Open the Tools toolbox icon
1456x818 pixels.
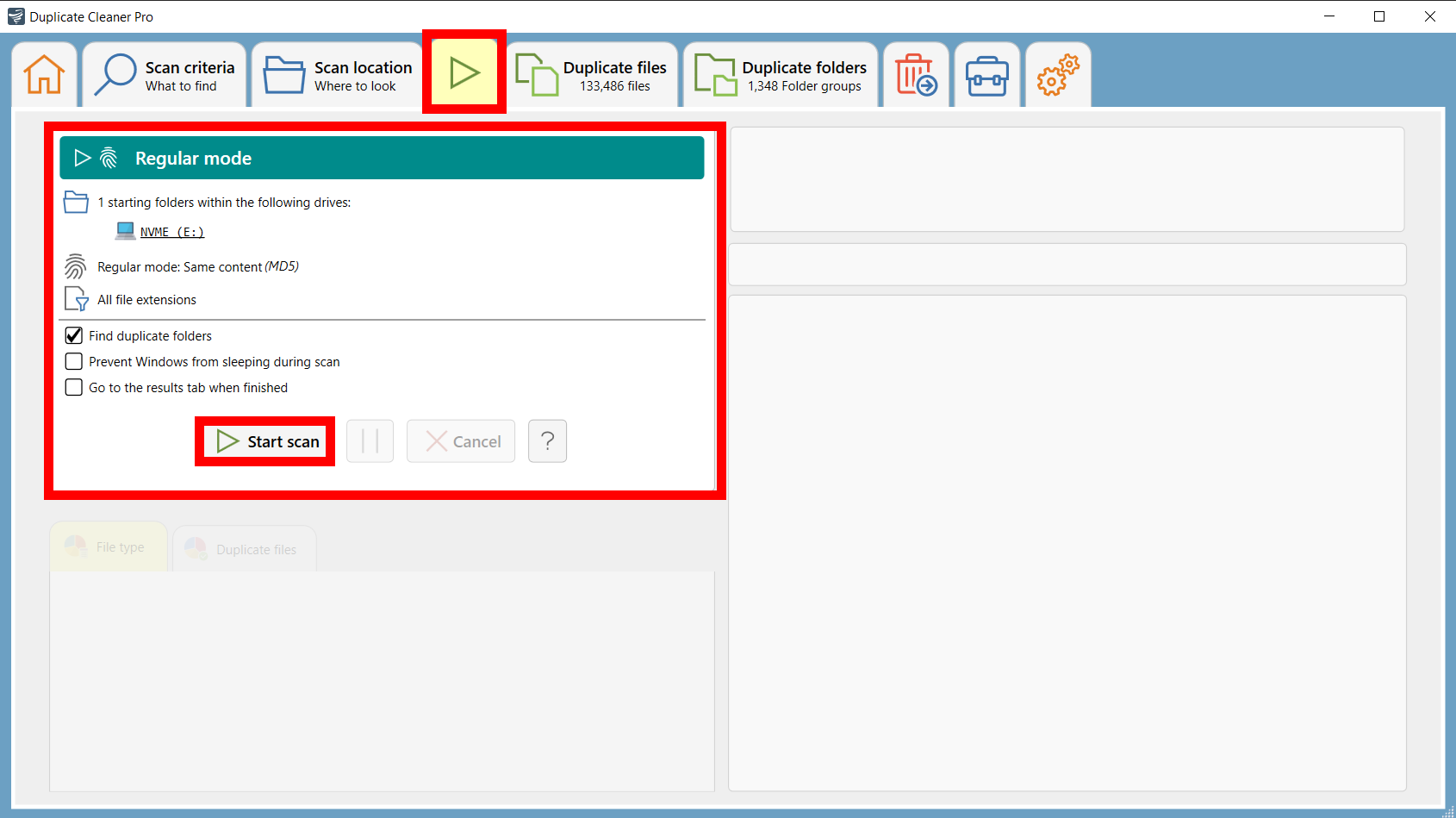tap(986, 74)
